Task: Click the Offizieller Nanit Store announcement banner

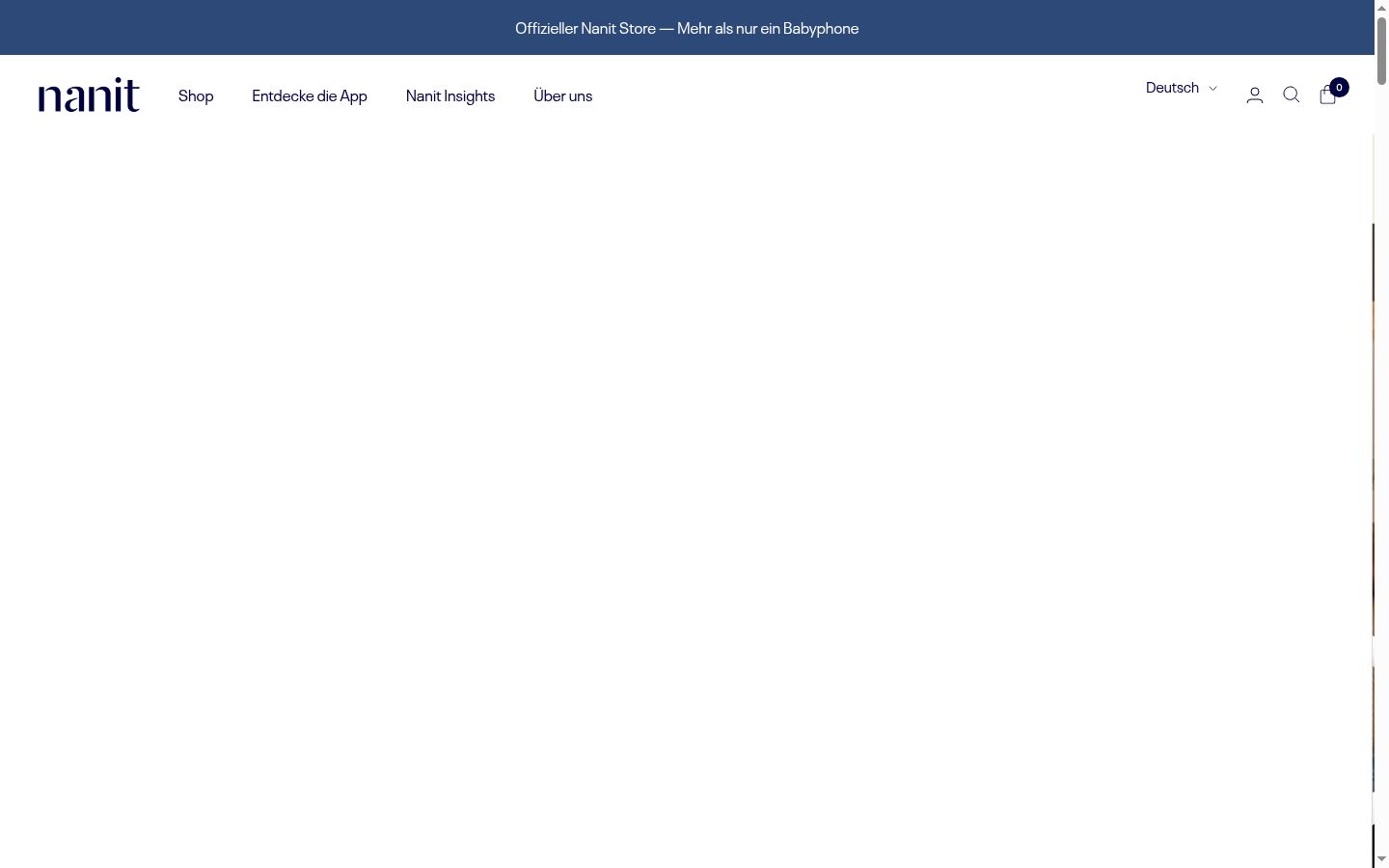Action: pos(687,28)
